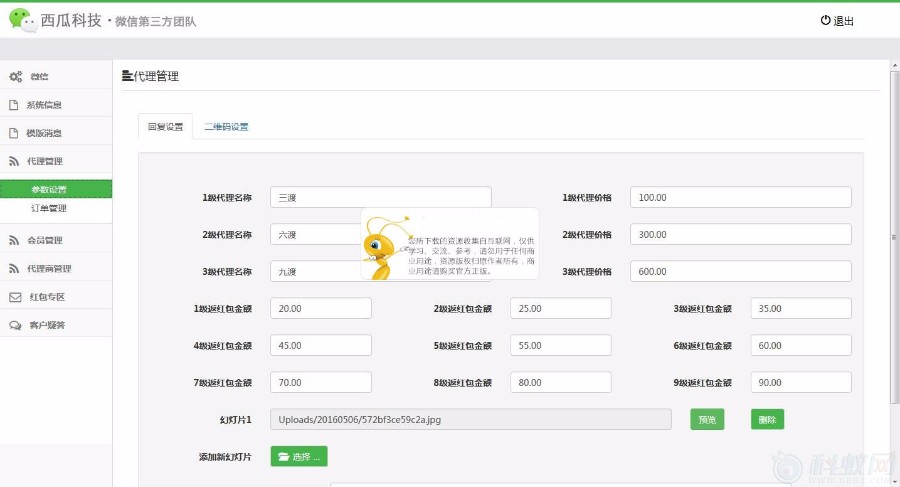
Task: Expand the 代理管理 sidebar section
Action: (x=56, y=161)
